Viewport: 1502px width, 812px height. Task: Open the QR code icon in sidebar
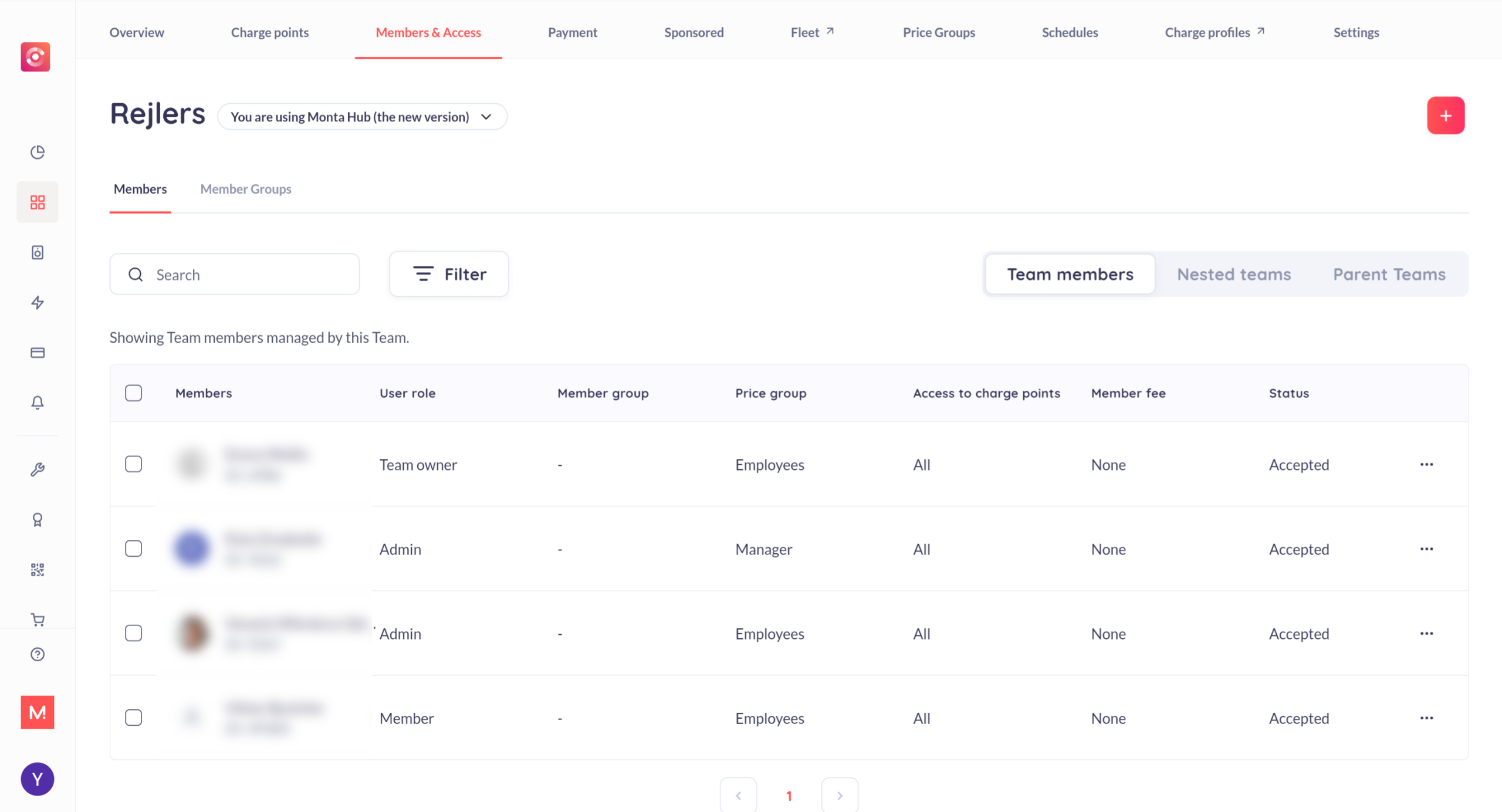coord(38,570)
